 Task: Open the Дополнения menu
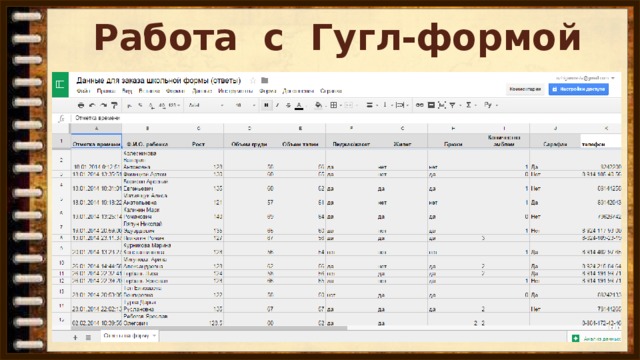point(298,91)
